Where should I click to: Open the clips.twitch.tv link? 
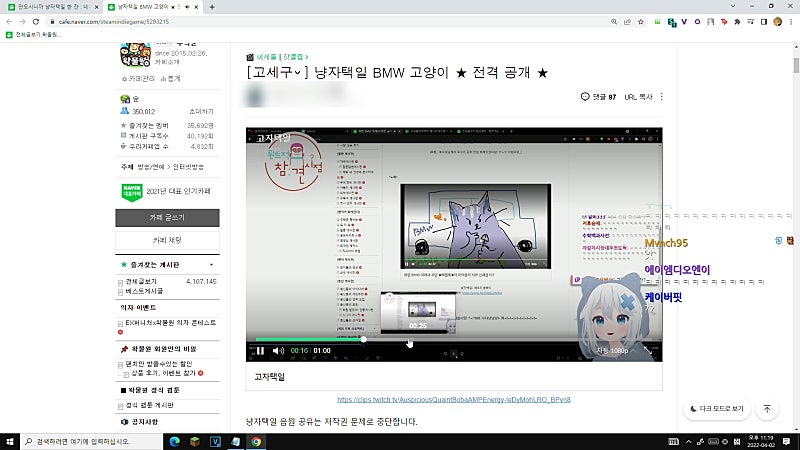(454, 399)
